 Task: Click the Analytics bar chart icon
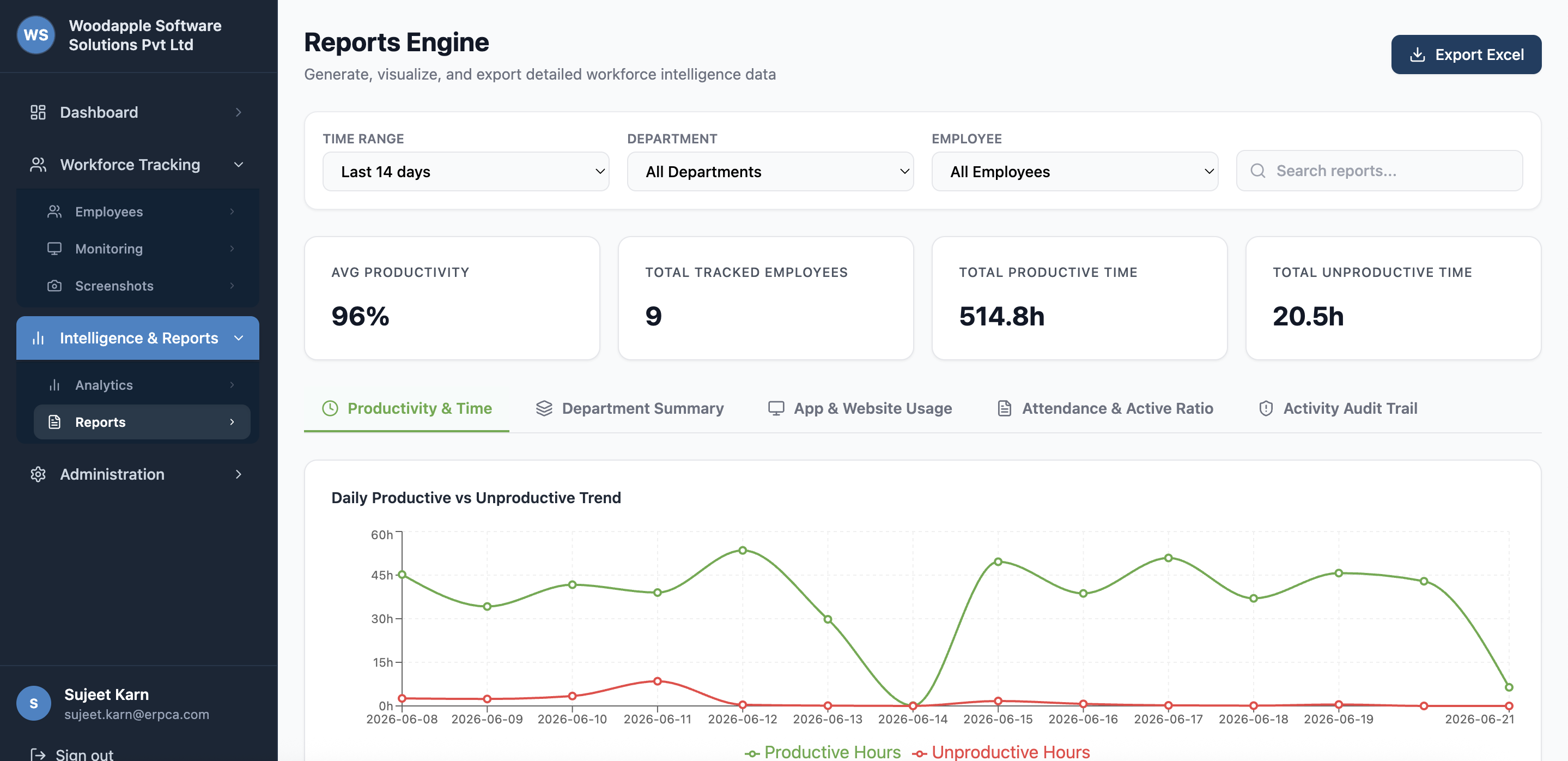(x=54, y=385)
